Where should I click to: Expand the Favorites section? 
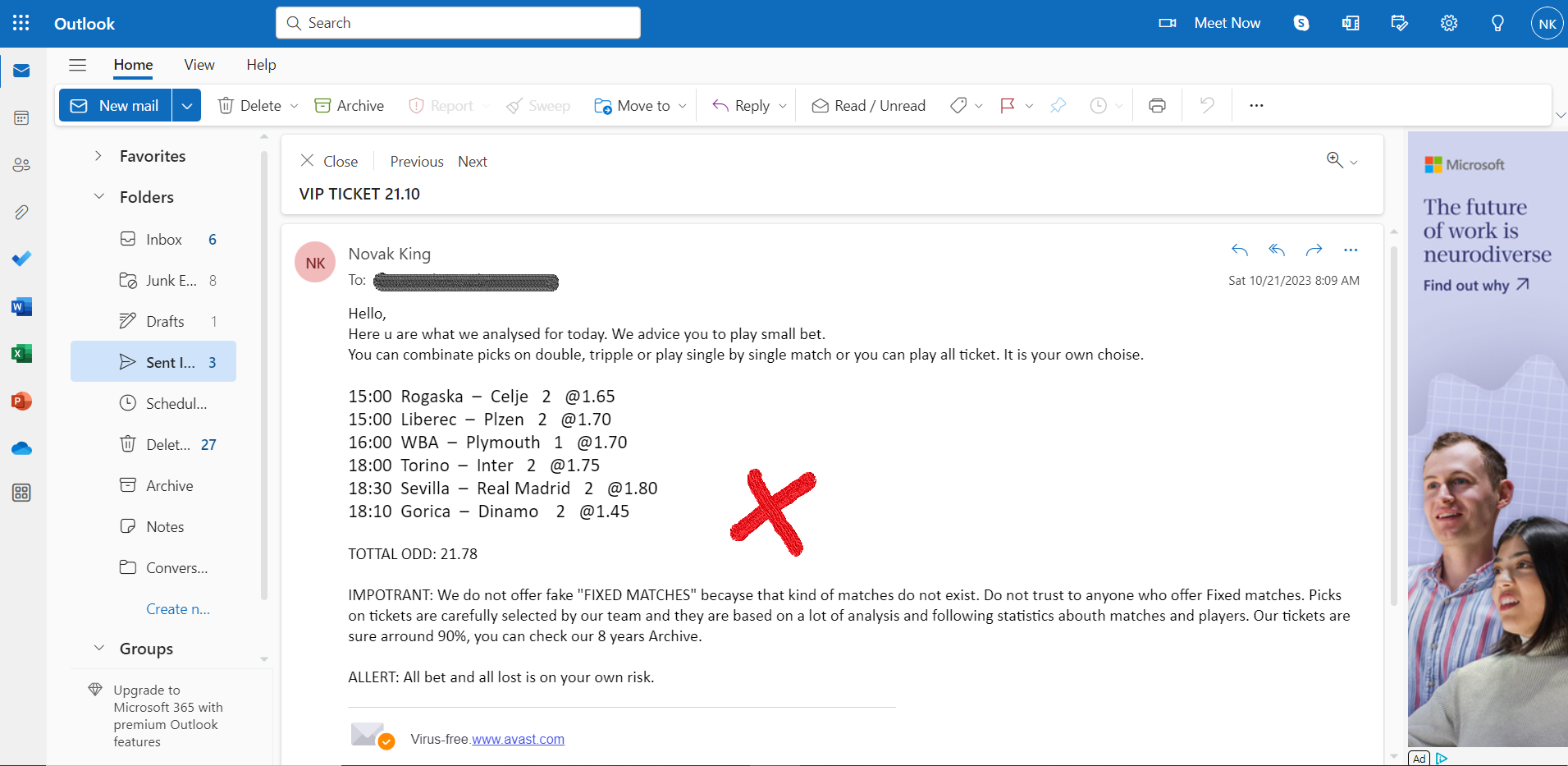click(x=98, y=156)
